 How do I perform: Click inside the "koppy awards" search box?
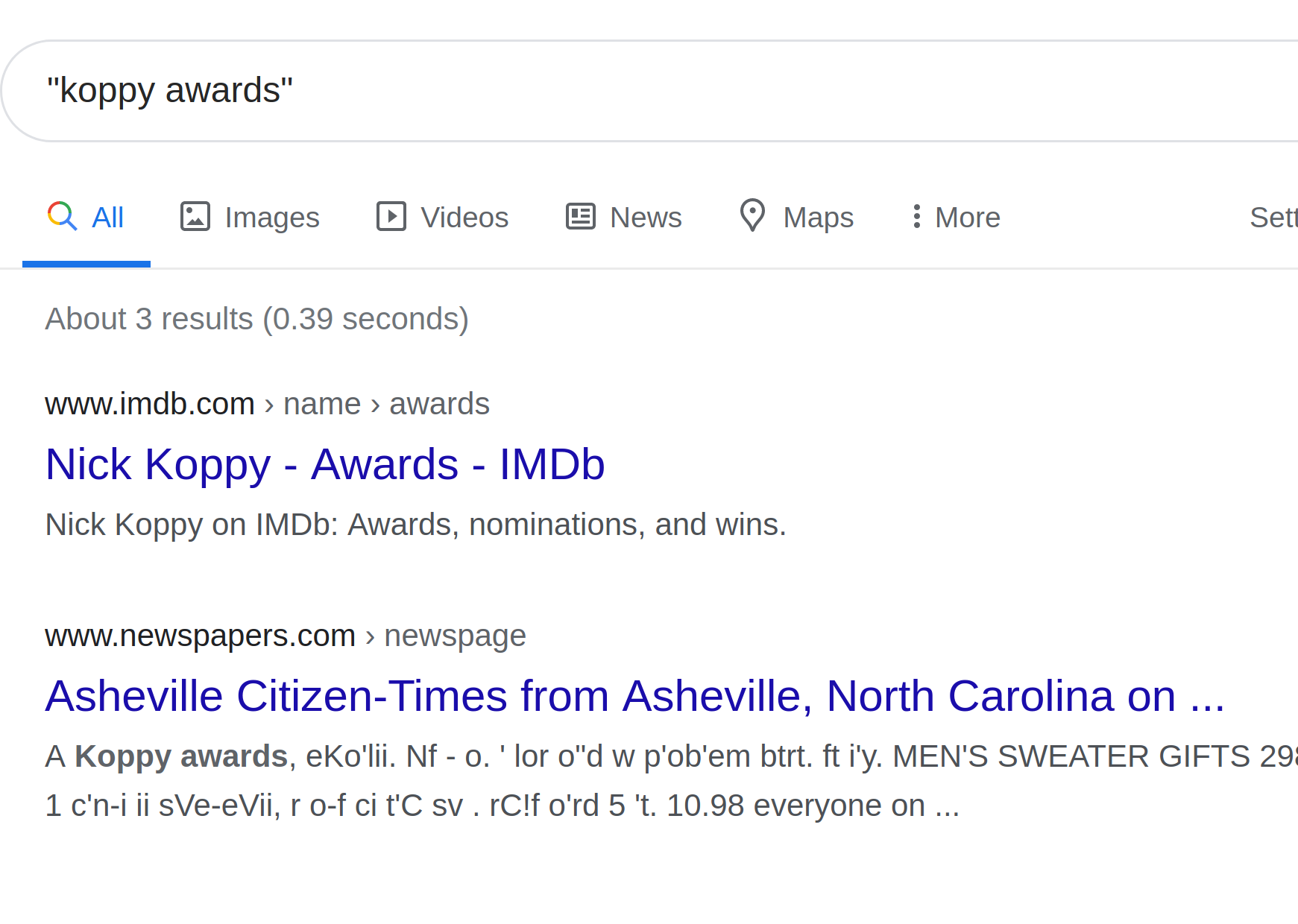(649, 91)
